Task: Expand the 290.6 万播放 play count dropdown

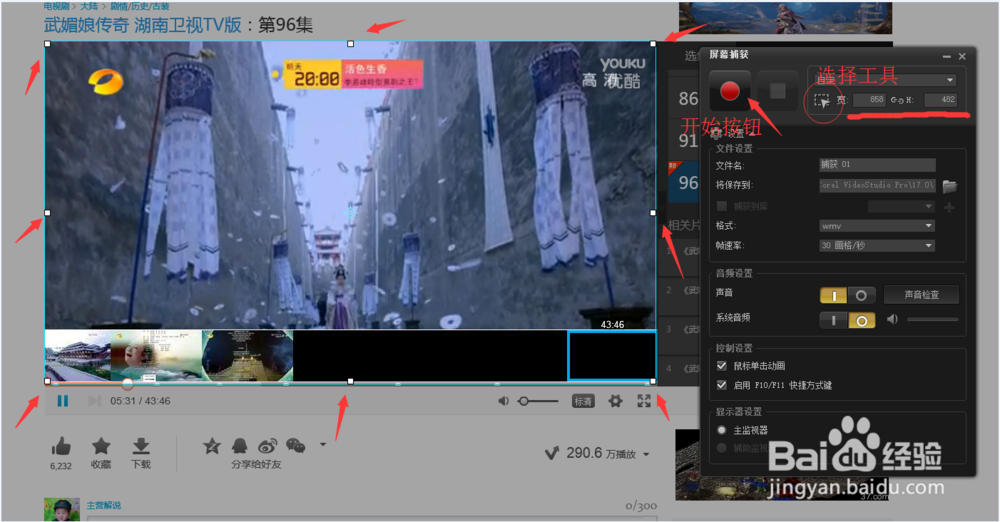Action: [646, 454]
